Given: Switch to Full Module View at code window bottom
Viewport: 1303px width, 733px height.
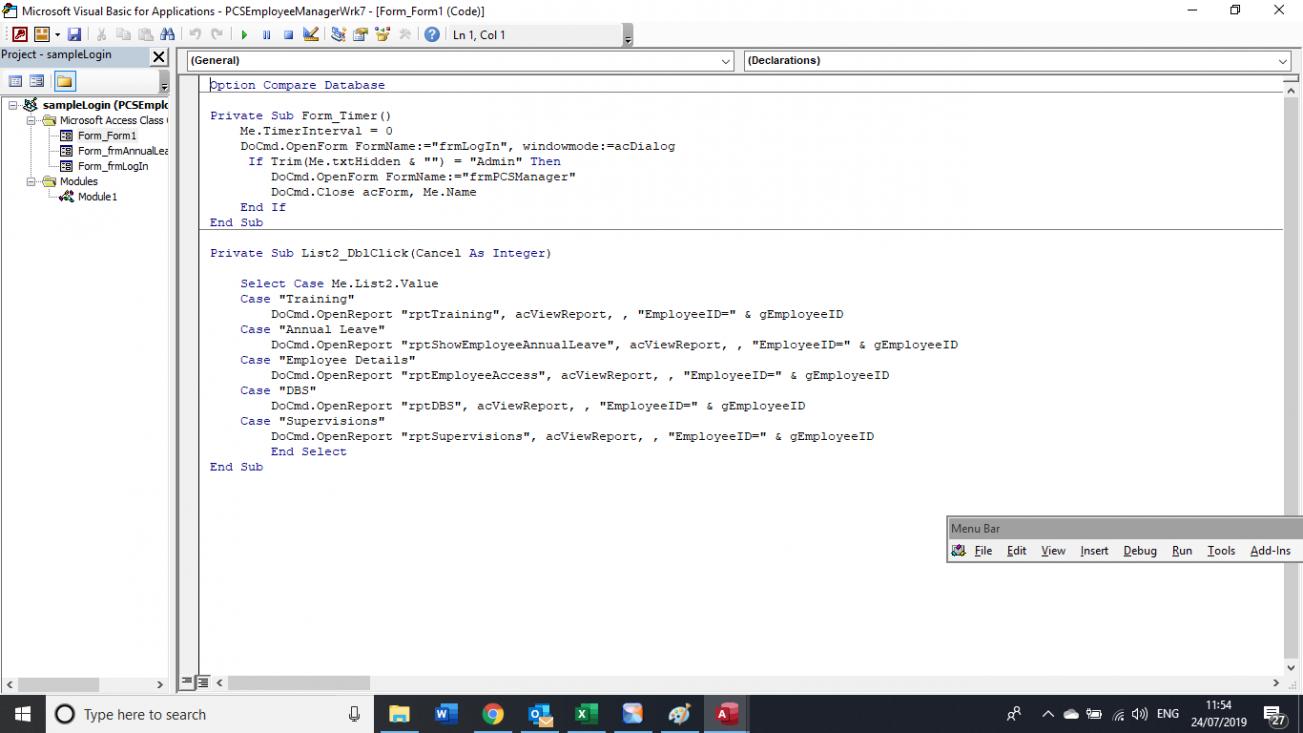Looking at the screenshot, I should pos(201,683).
